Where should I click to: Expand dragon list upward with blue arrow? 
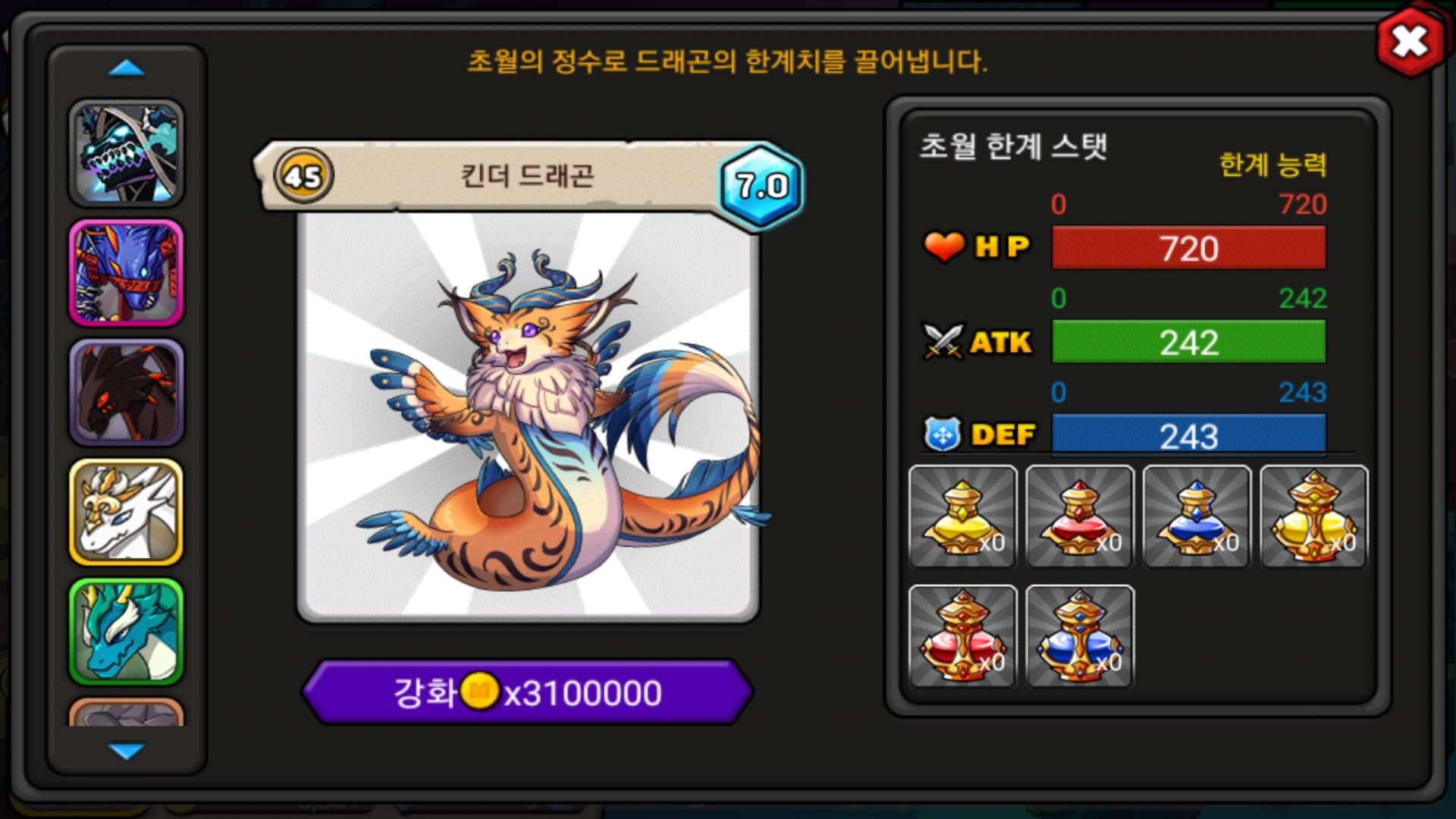pyautogui.click(x=126, y=68)
